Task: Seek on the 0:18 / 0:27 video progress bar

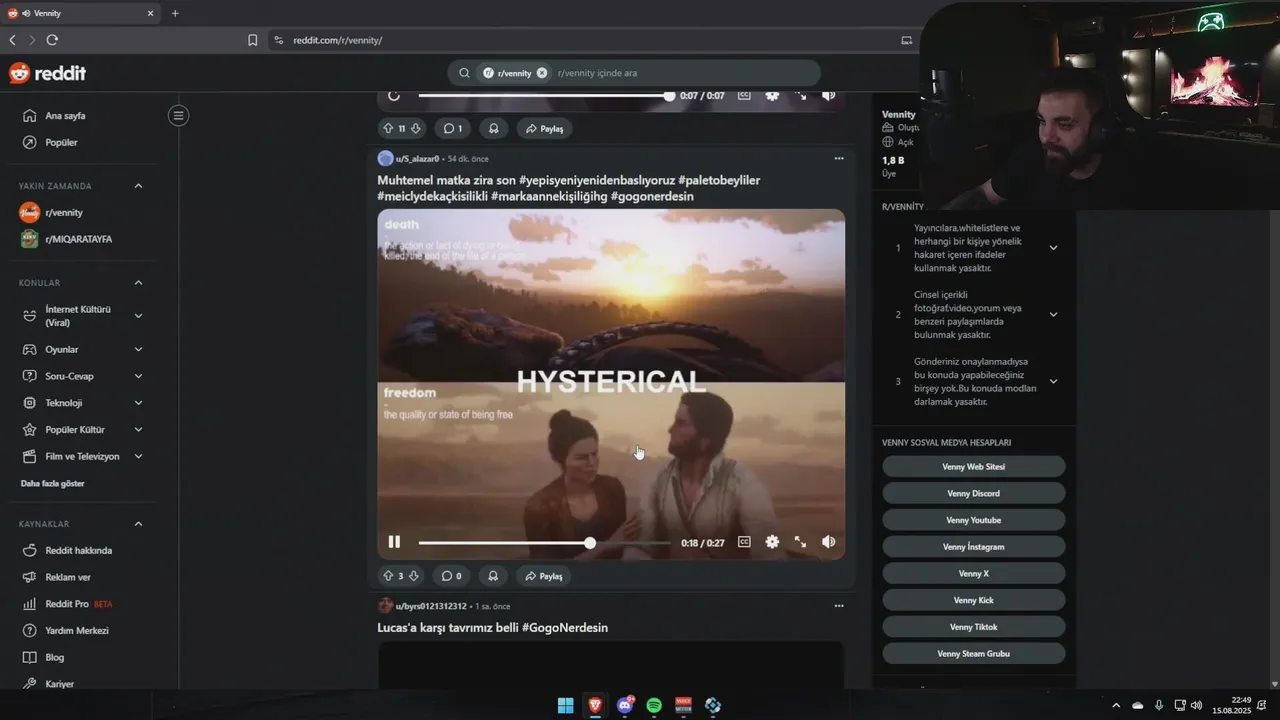Action: pyautogui.click(x=545, y=542)
